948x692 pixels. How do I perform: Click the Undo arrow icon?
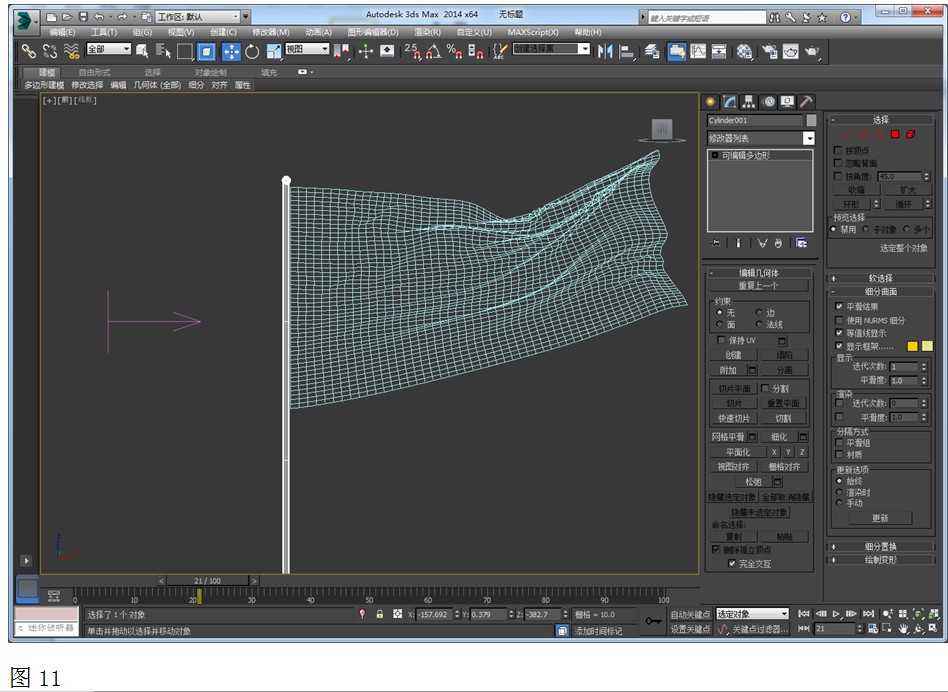(99, 17)
